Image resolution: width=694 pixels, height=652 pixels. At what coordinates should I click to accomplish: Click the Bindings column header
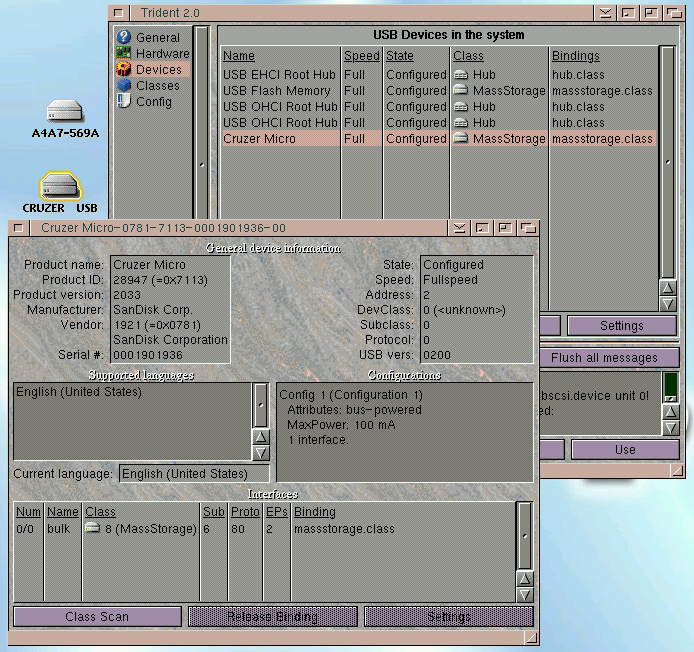575,56
